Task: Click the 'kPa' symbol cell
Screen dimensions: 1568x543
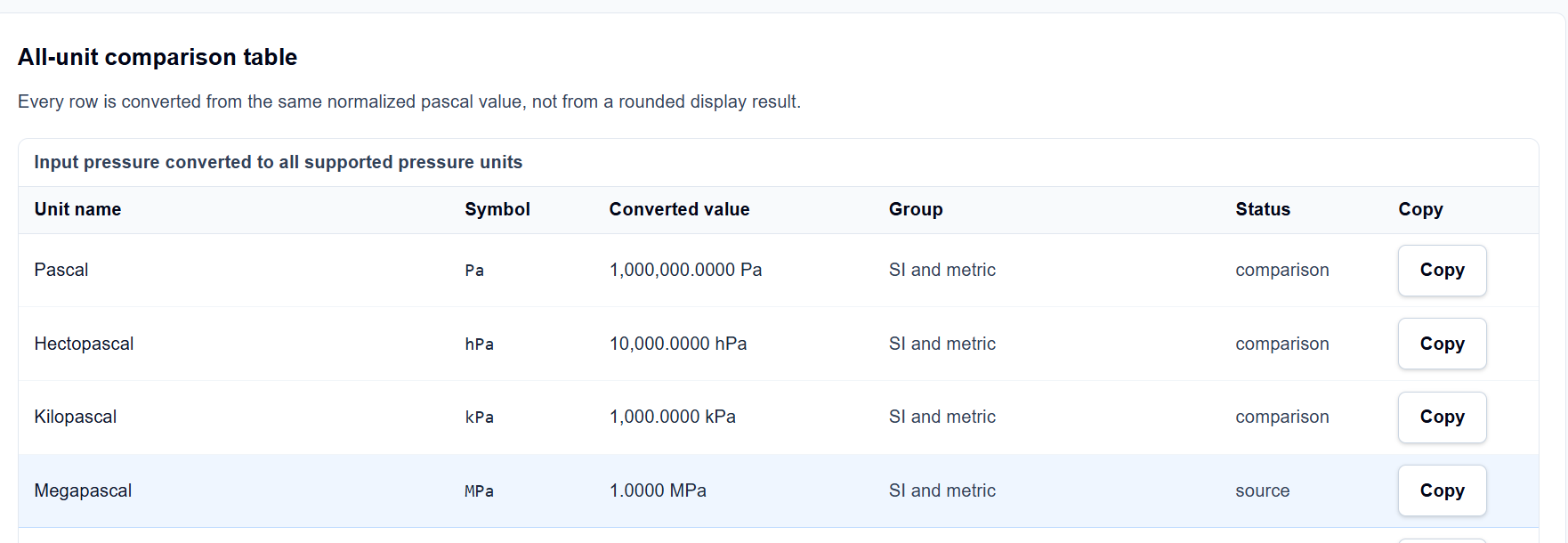Action: (x=479, y=417)
